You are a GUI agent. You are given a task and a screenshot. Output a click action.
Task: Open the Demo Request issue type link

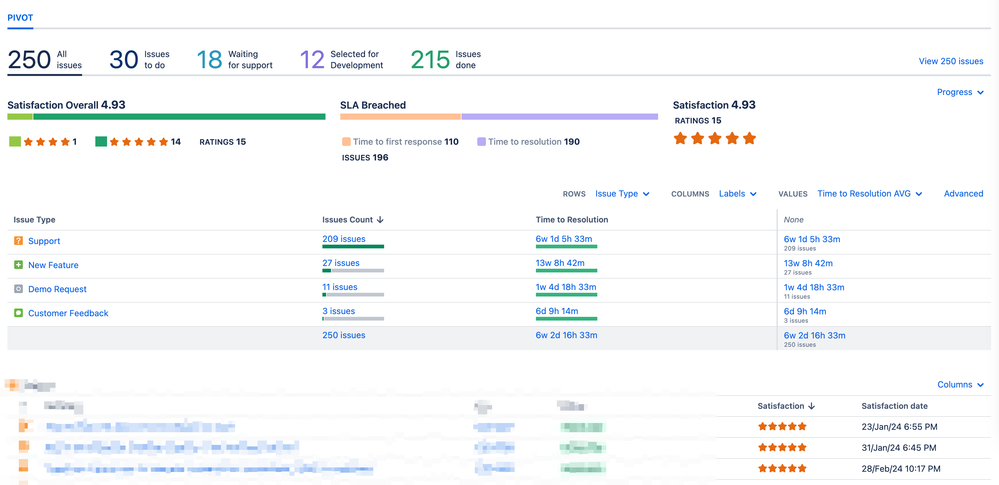coord(57,289)
